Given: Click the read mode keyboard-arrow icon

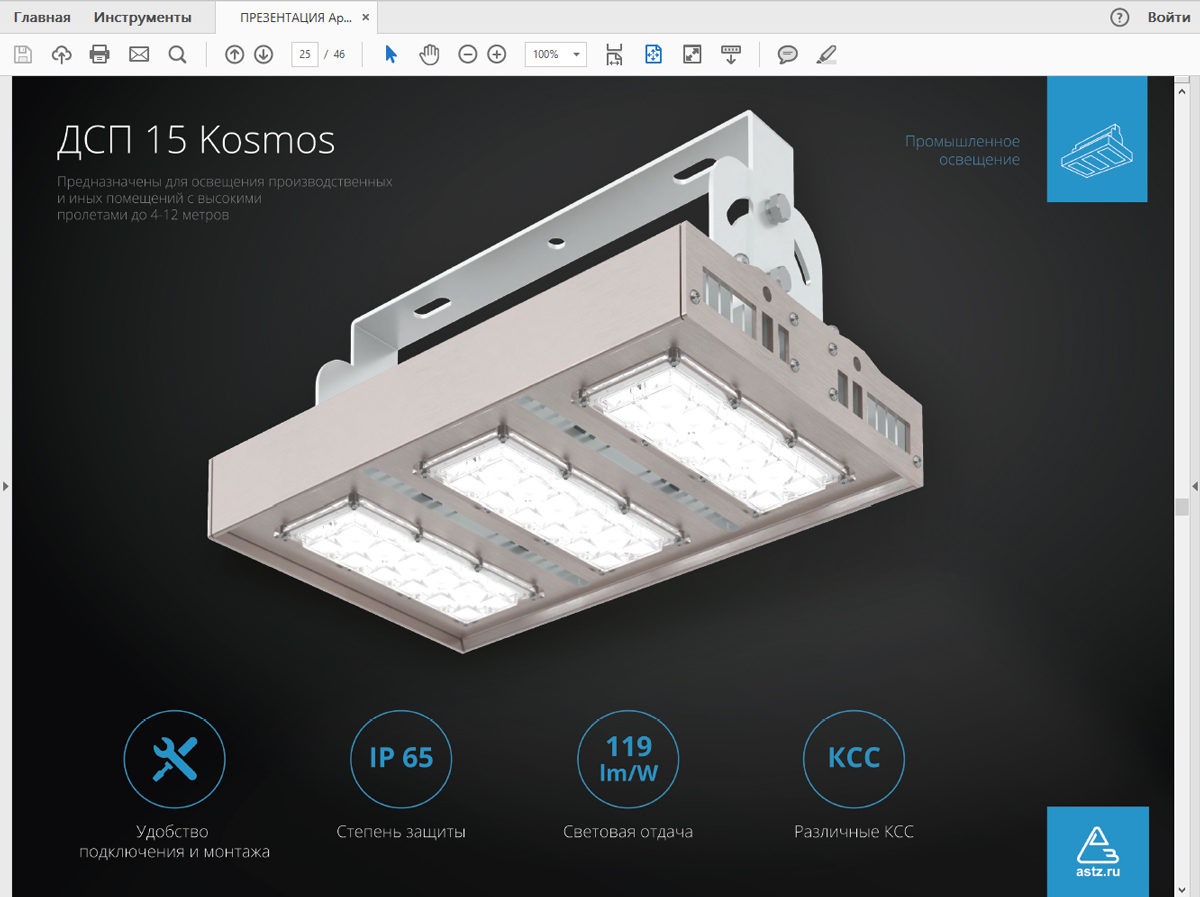Looking at the screenshot, I should click(731, 55).
